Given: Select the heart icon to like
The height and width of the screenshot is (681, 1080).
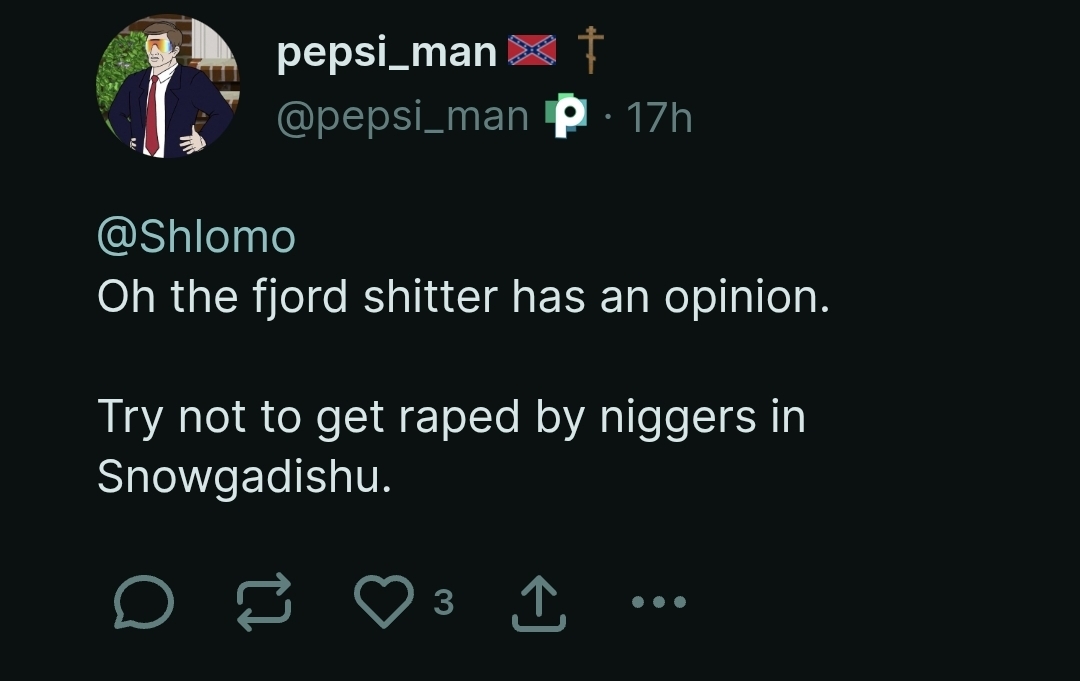Looking at the screenshot, I should point(383,602).
